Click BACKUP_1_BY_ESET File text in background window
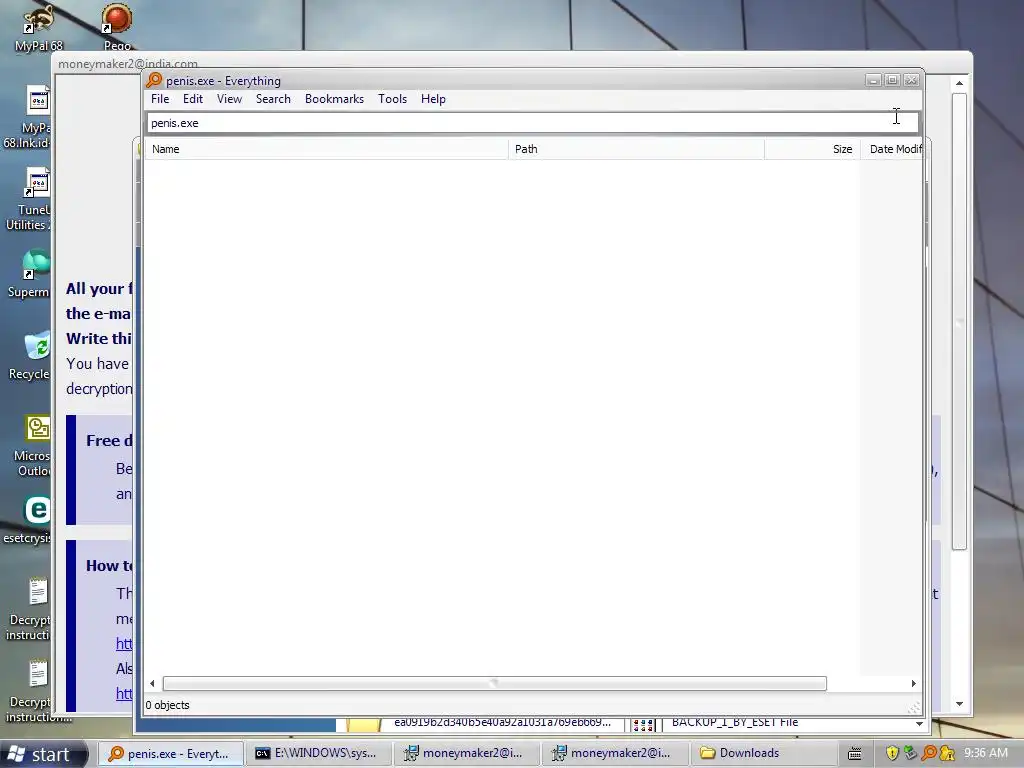 tap(735, 722)
